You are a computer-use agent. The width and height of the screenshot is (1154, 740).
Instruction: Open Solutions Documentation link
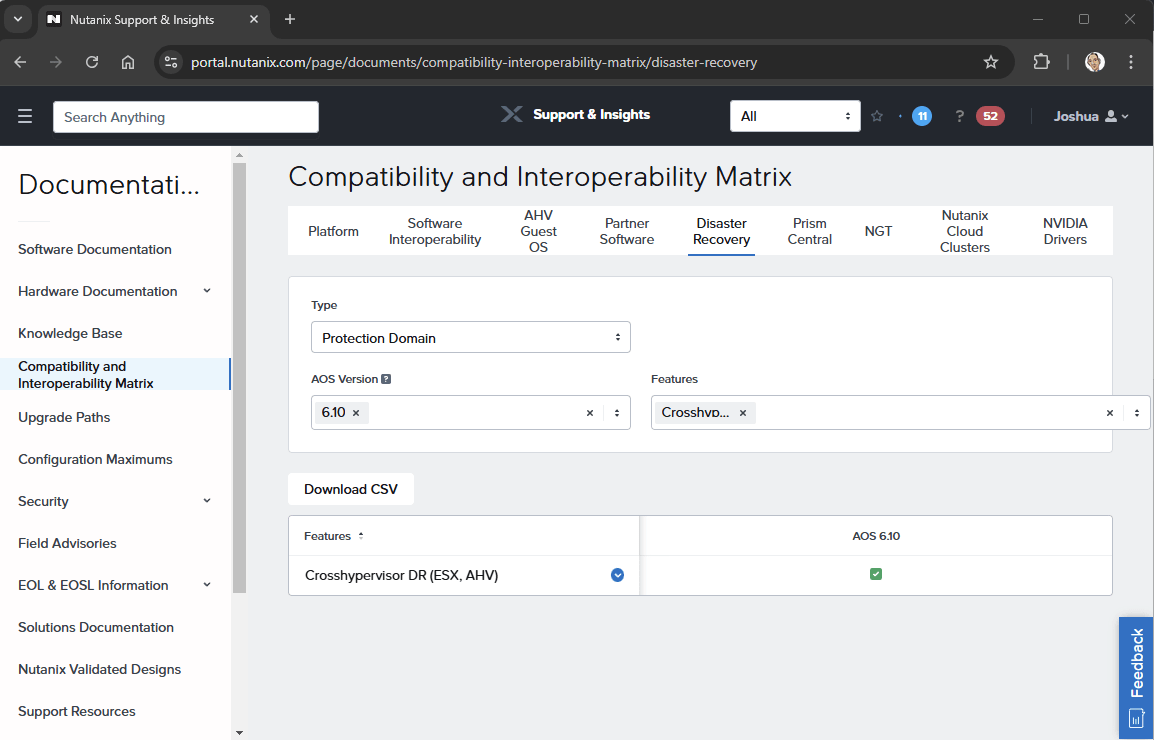tap(96, 627)
